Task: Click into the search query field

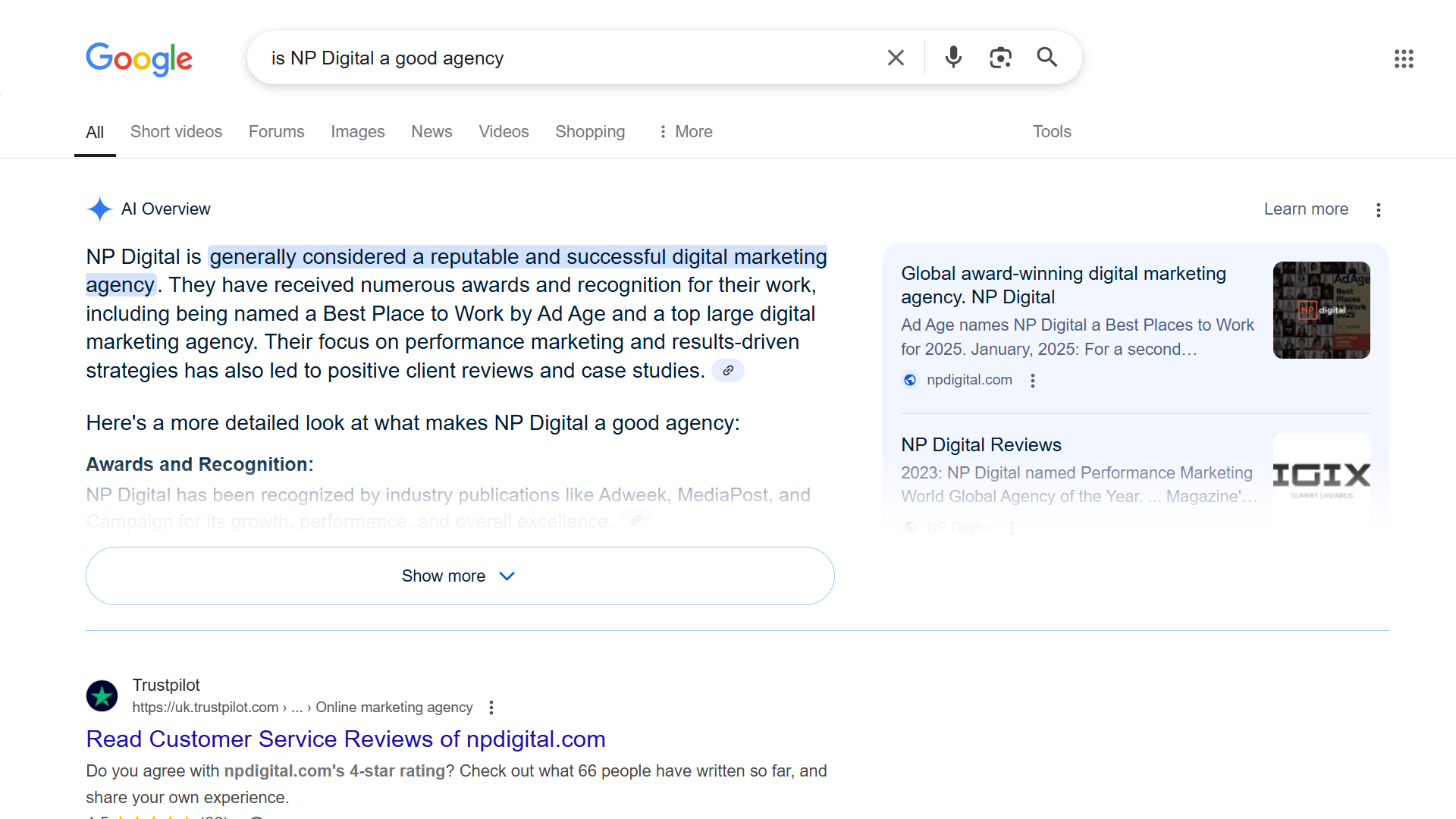Action: click(569, 58)
